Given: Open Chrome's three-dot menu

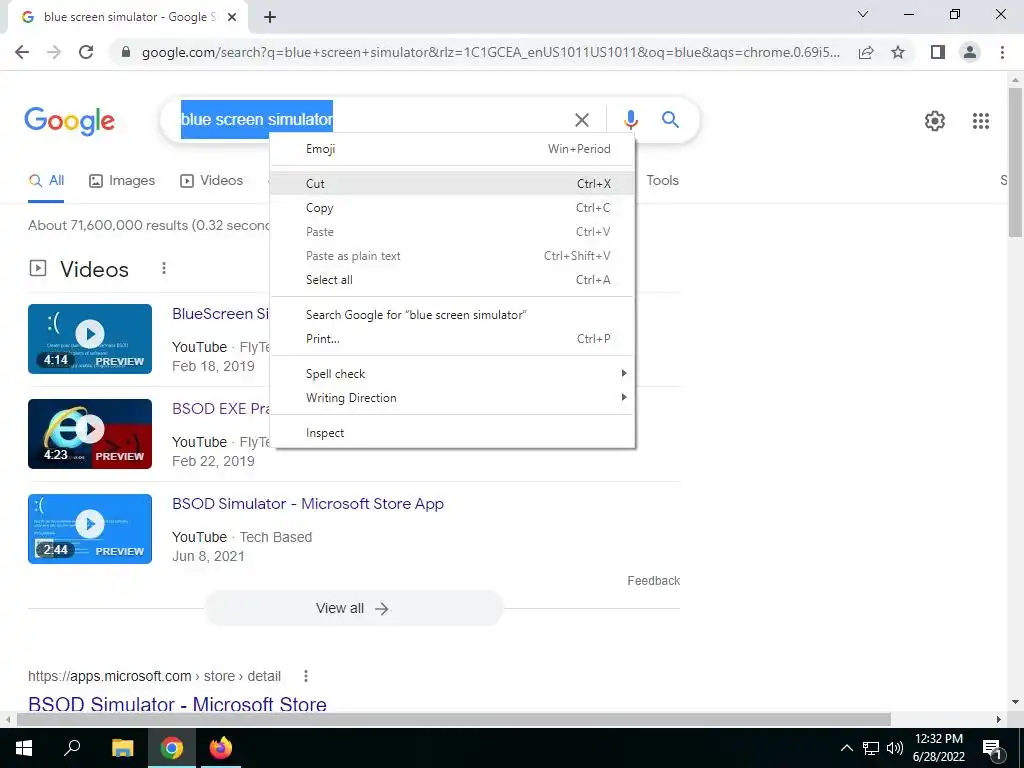Looking at the screenshot, I should [x=1002, y=52].
